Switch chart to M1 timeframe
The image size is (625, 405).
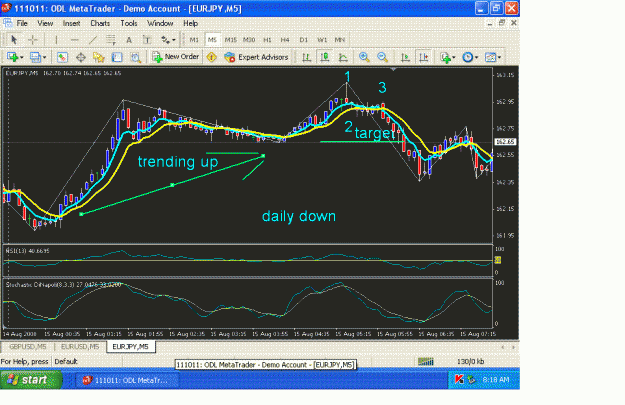[194, 39]
